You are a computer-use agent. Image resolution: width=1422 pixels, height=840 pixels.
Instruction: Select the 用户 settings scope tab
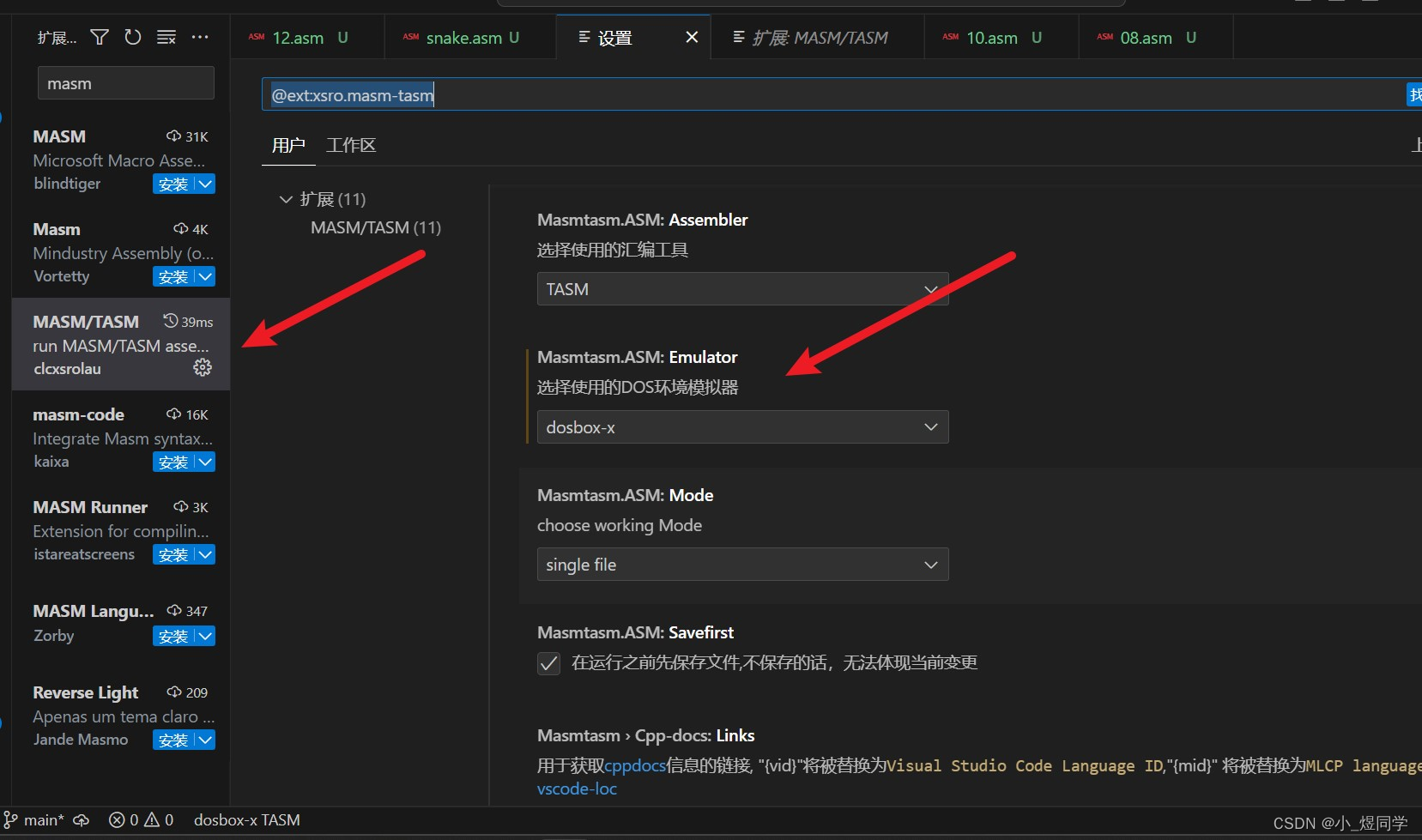point(288,145)
